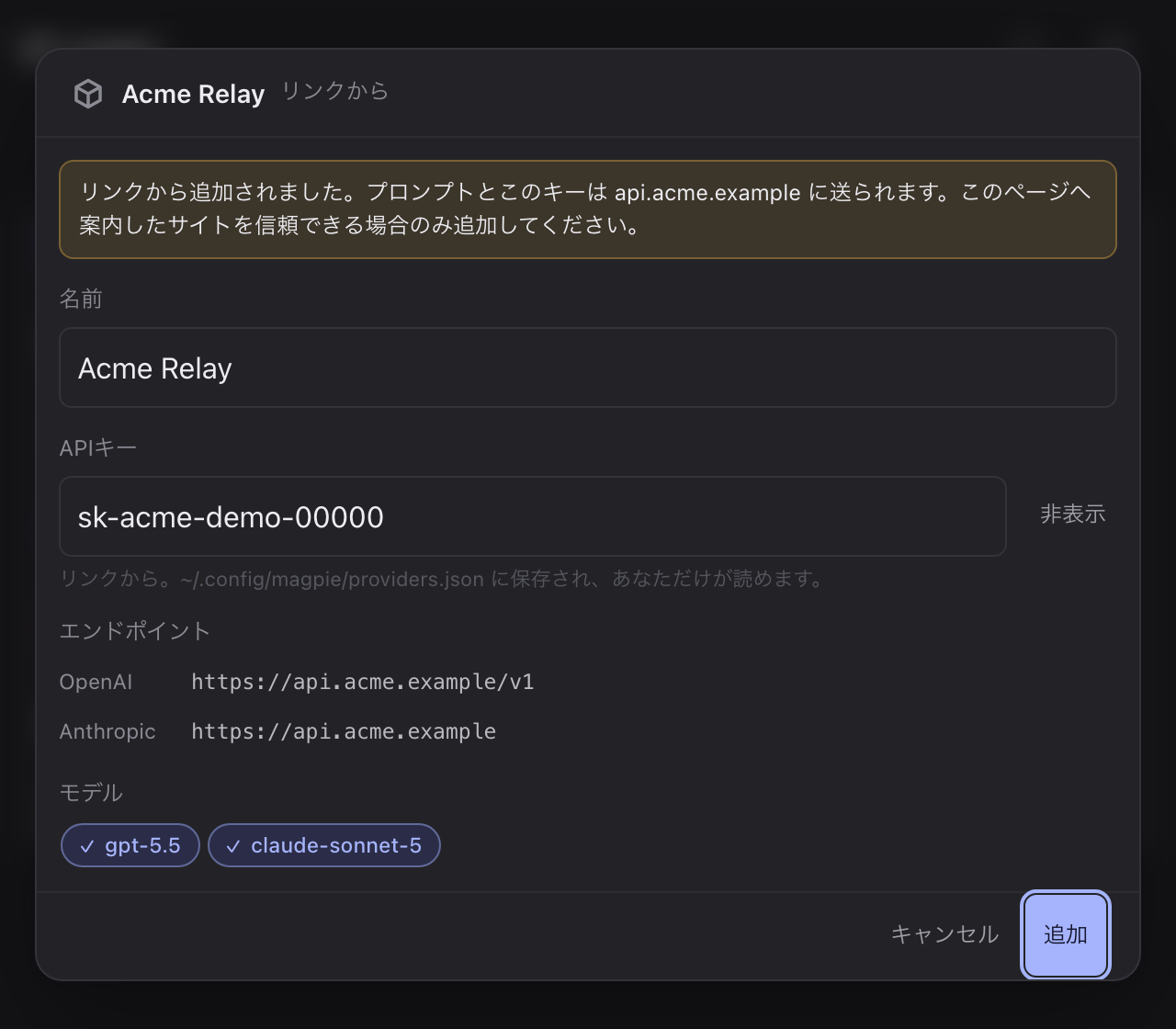1176x1029 pixels.
Task: Click the warning banner about api.acme.example
Action: tap(588, 209)
